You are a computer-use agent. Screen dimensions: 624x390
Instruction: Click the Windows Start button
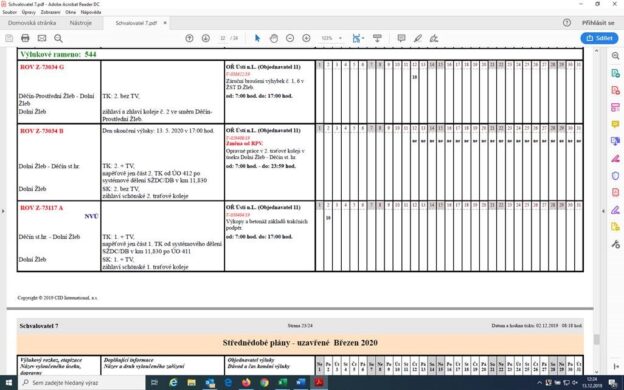8,382
